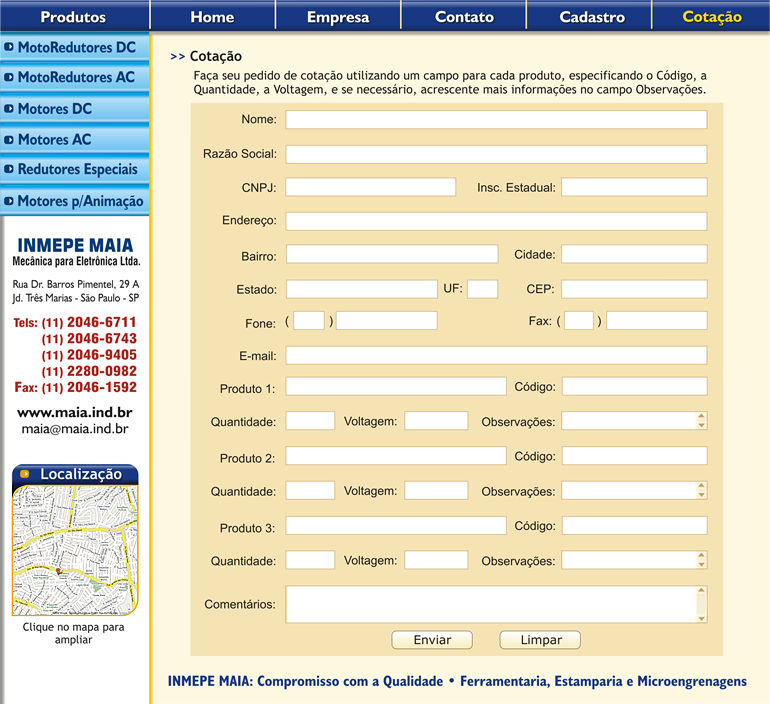Click the Redutores Especiais sidebar item
The height and width of the screenshot is (704, 770).
pyautogui.click(x=77, y=170)
